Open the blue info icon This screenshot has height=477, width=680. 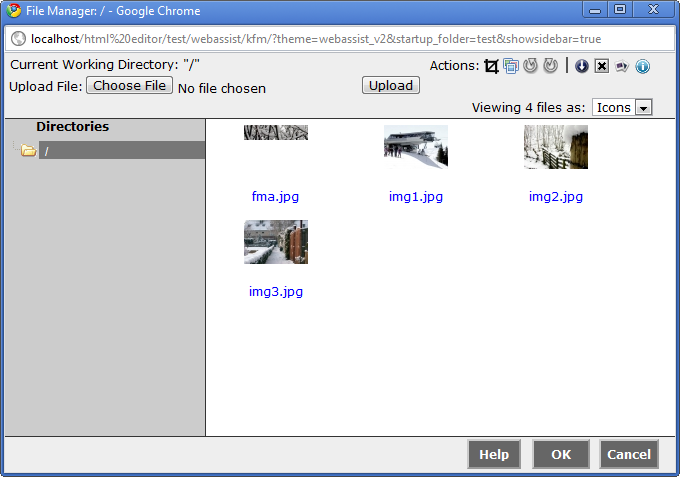coord(642,66)
